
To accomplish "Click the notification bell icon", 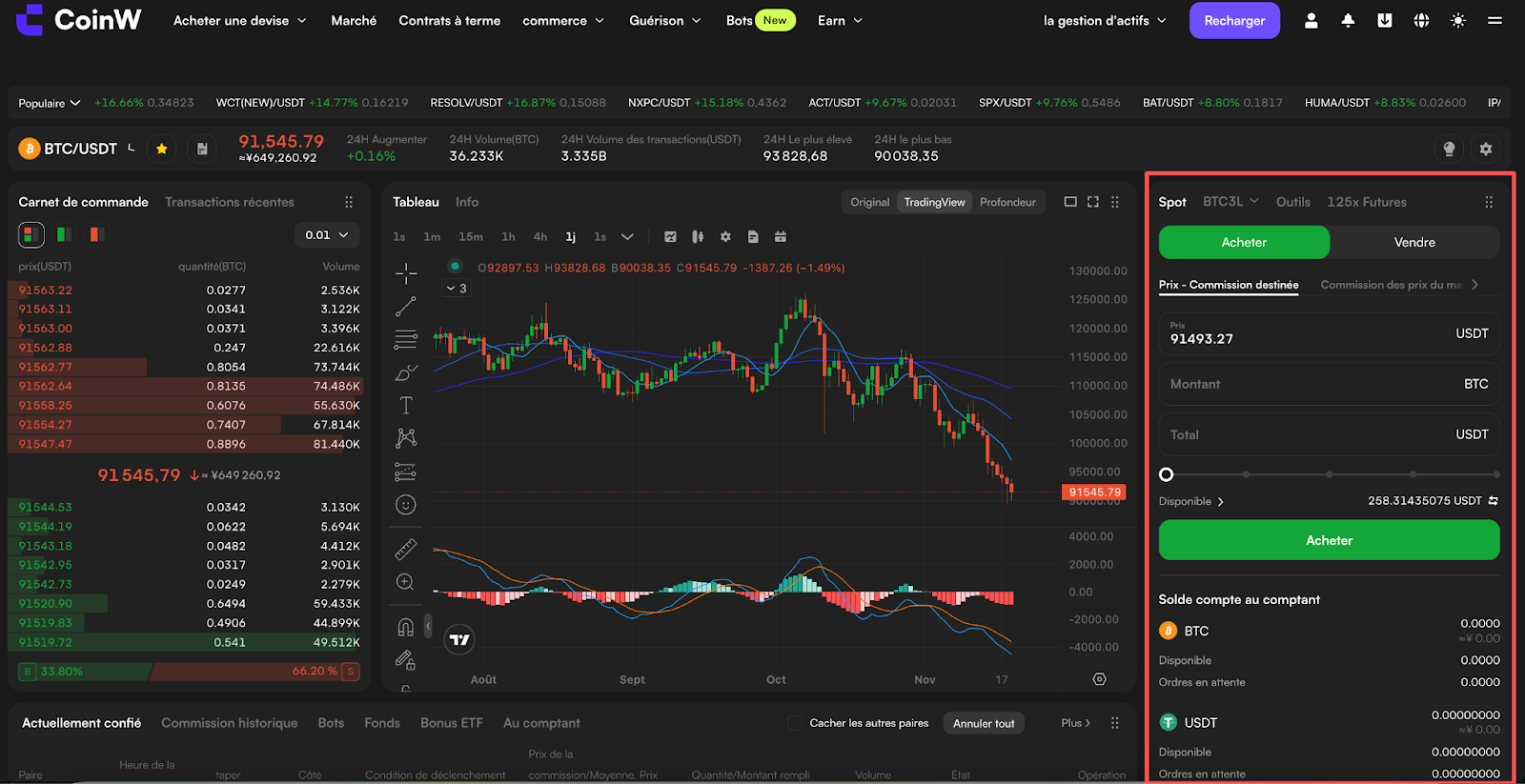I will [x=1348, y=20].
